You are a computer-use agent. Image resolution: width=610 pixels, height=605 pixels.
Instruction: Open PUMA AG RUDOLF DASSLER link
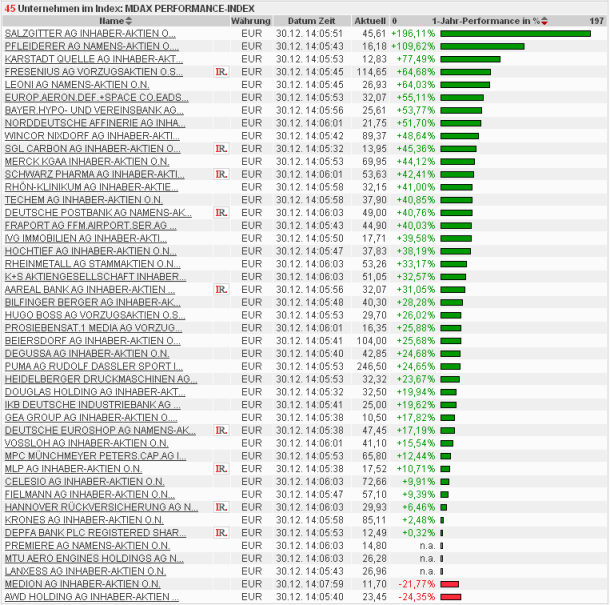tap(93, 367)
